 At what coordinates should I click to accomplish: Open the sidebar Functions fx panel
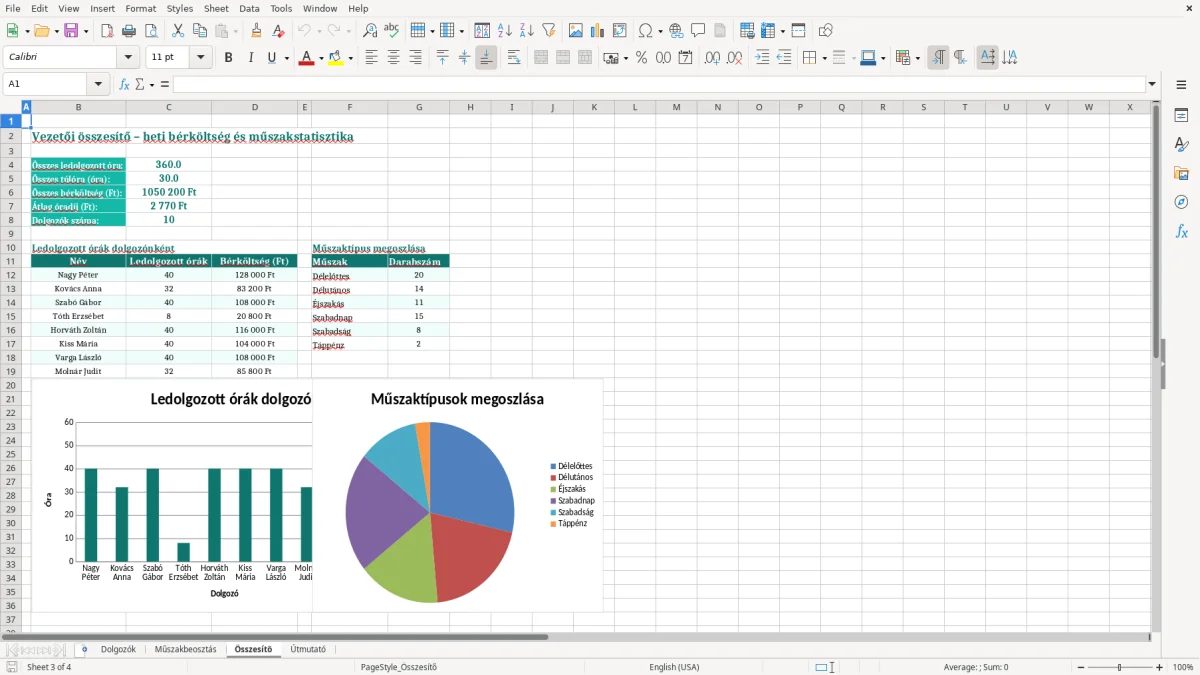[1181, 232]
